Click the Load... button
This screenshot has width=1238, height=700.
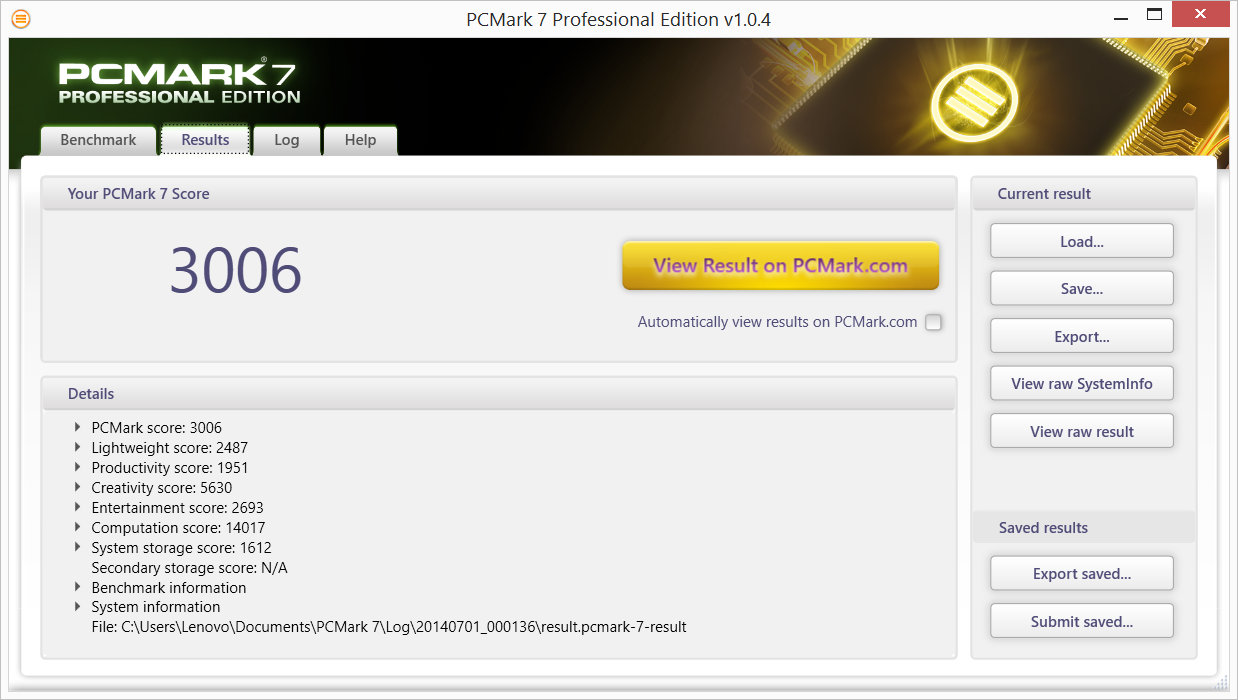1082,241
